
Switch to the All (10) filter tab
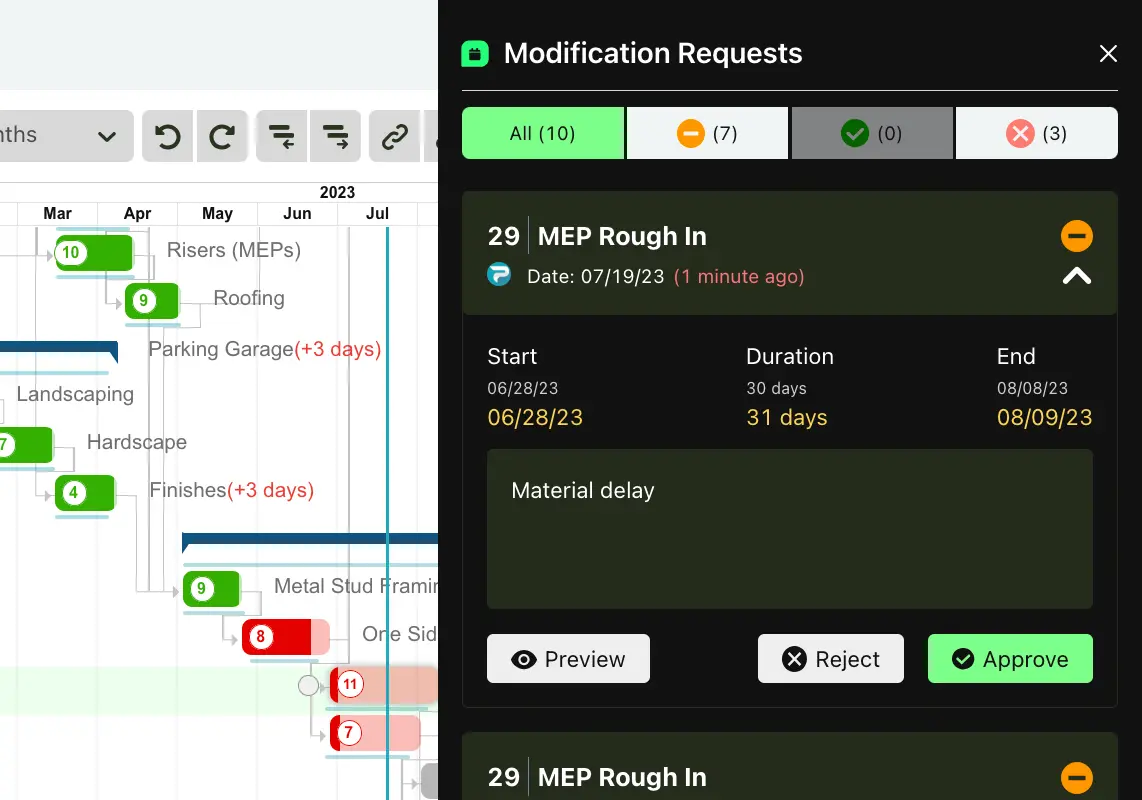(543, 132)
